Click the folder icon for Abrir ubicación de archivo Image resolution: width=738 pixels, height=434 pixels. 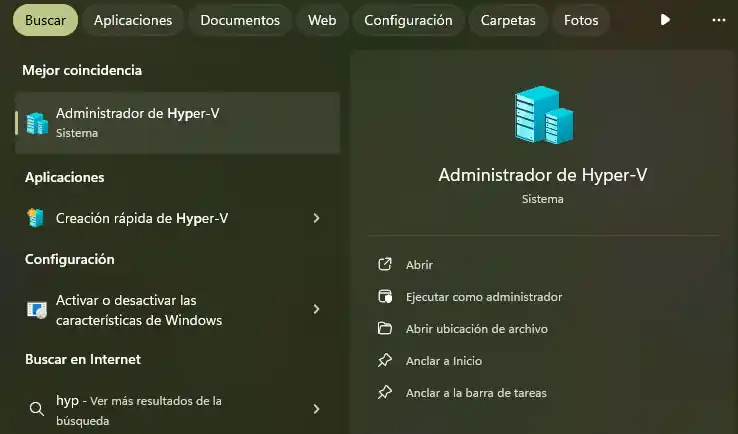pyautogui.click(x=384, y=329)
